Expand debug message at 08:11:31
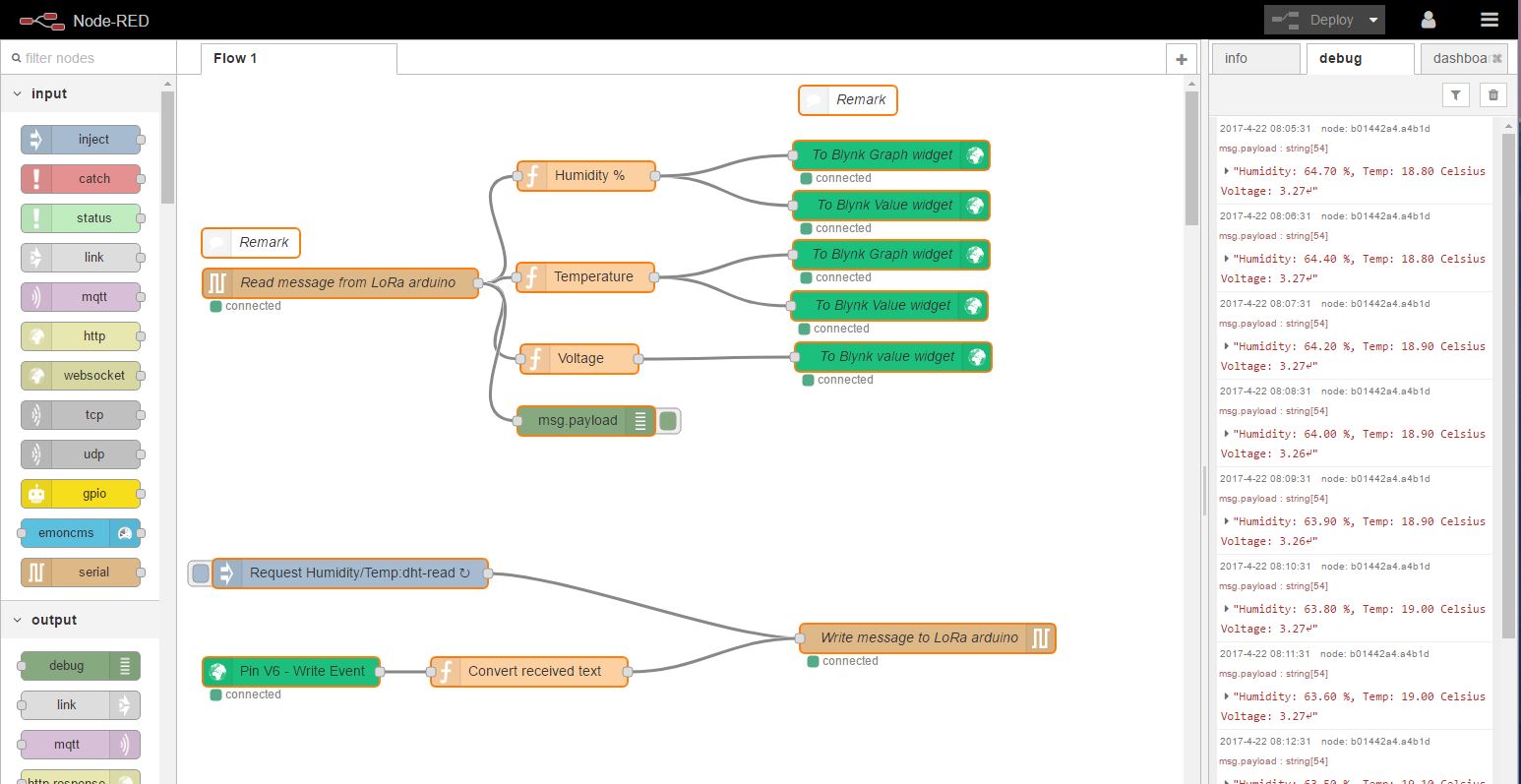Screen dimensions: 1521x784 point(1226,696)
